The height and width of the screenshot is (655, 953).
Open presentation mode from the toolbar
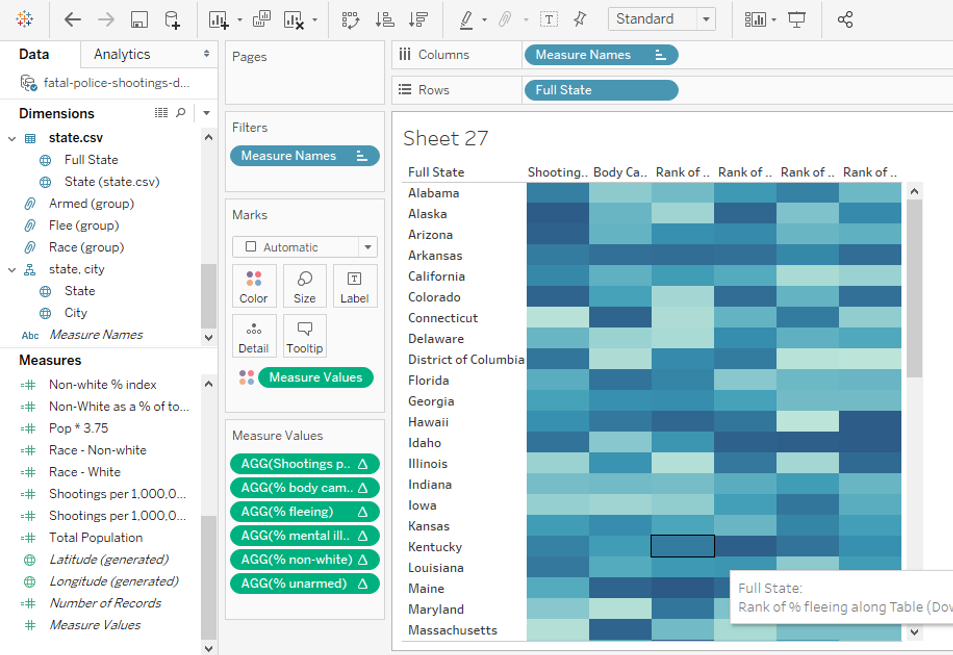[x=797, y=19]
